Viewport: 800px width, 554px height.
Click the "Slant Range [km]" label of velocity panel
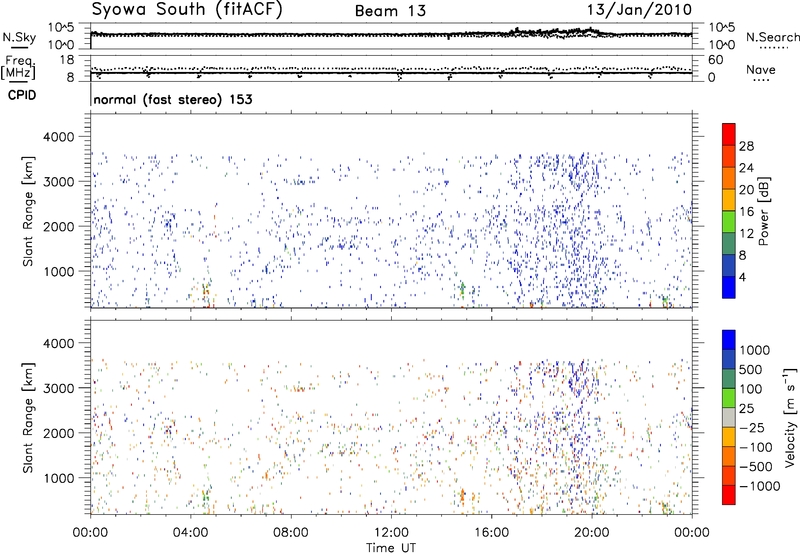(x=28, y=417)
